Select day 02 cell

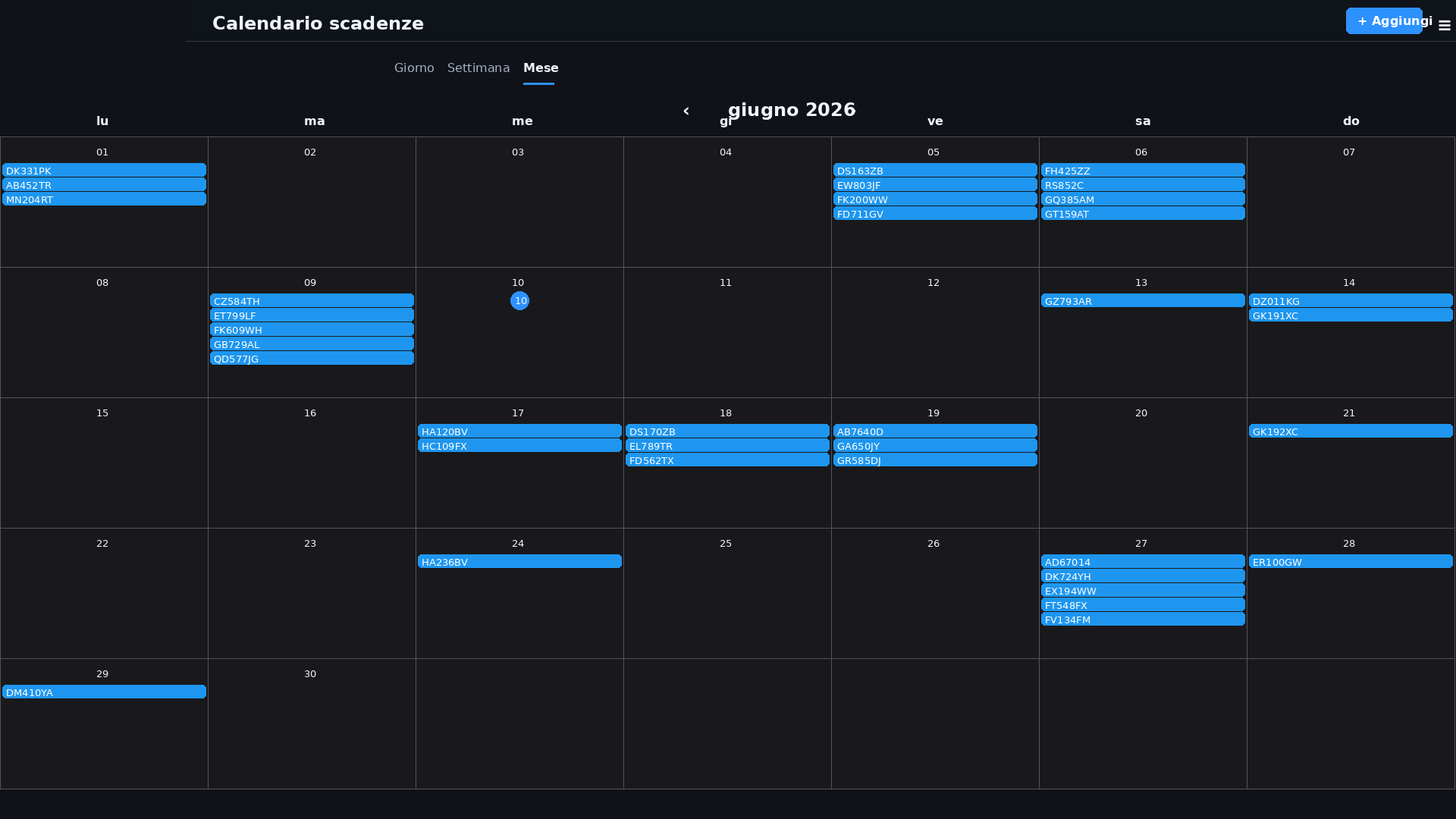point(312,202)
